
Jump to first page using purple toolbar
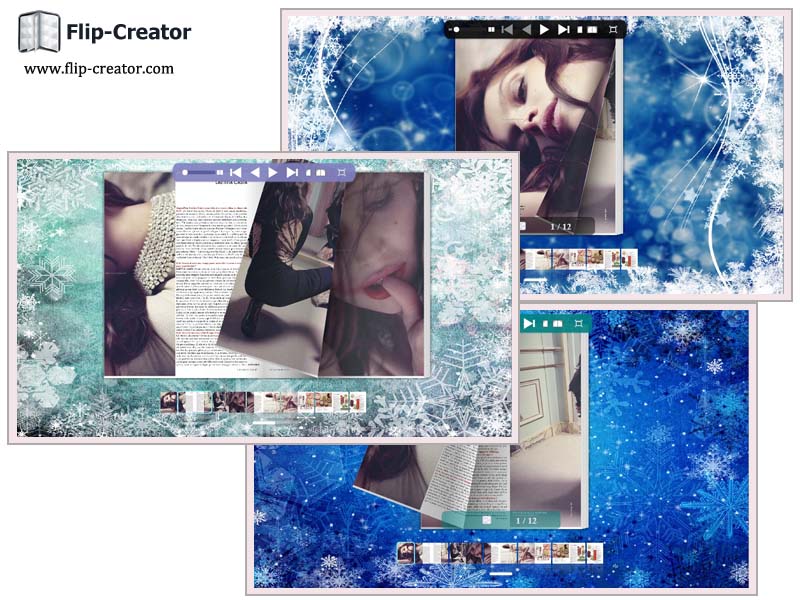pyautogui.click(x=235, y=172)
